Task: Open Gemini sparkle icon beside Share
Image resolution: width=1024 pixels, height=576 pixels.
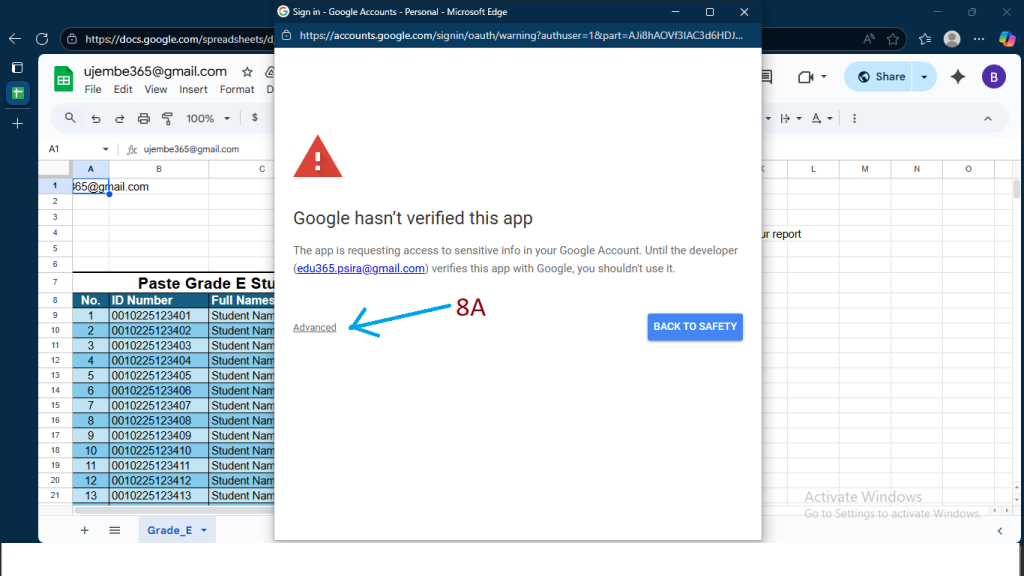Action: [957, 77]
